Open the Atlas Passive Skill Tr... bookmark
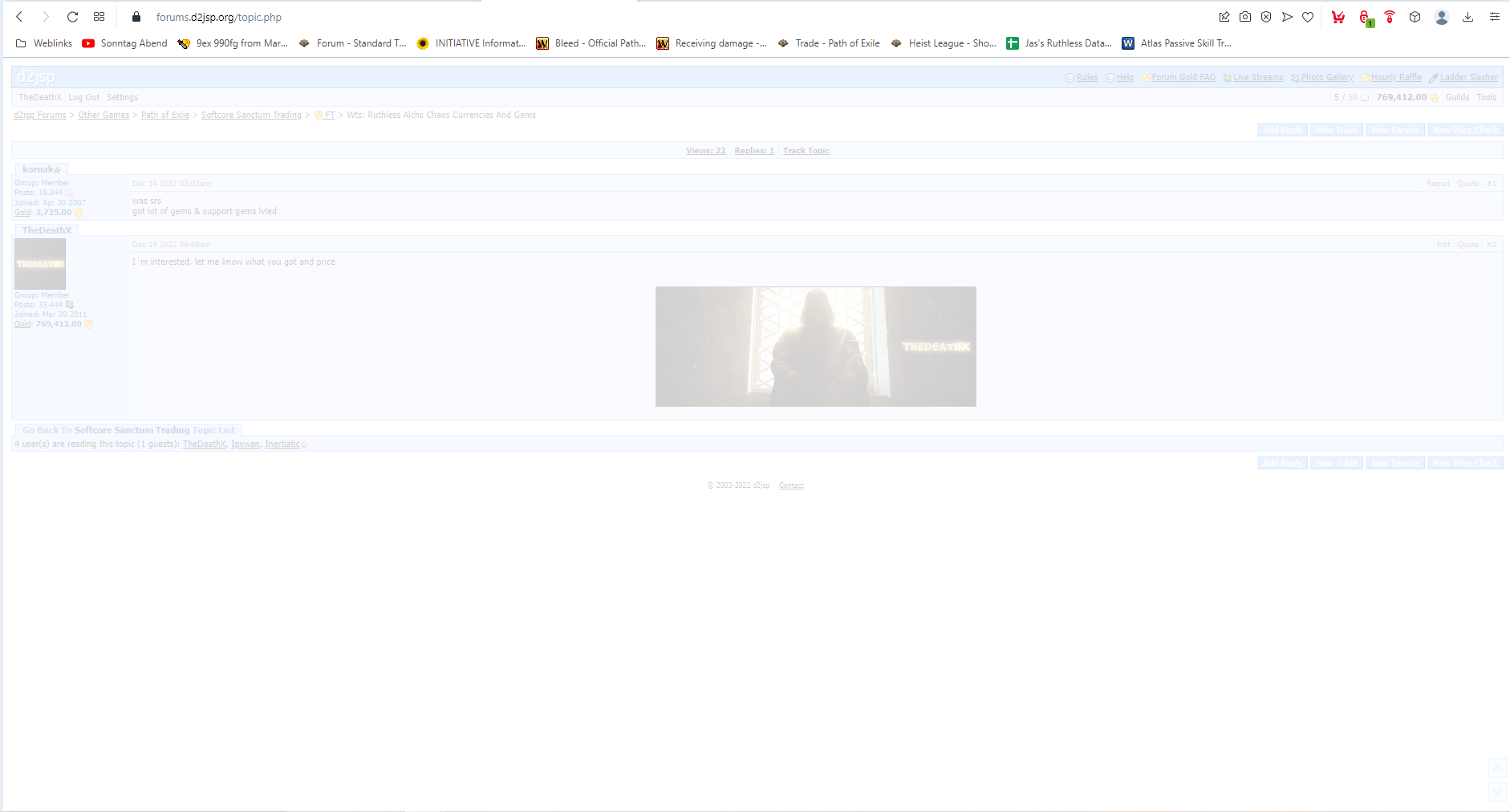1510x812 pixels. tap(1177, 43)
